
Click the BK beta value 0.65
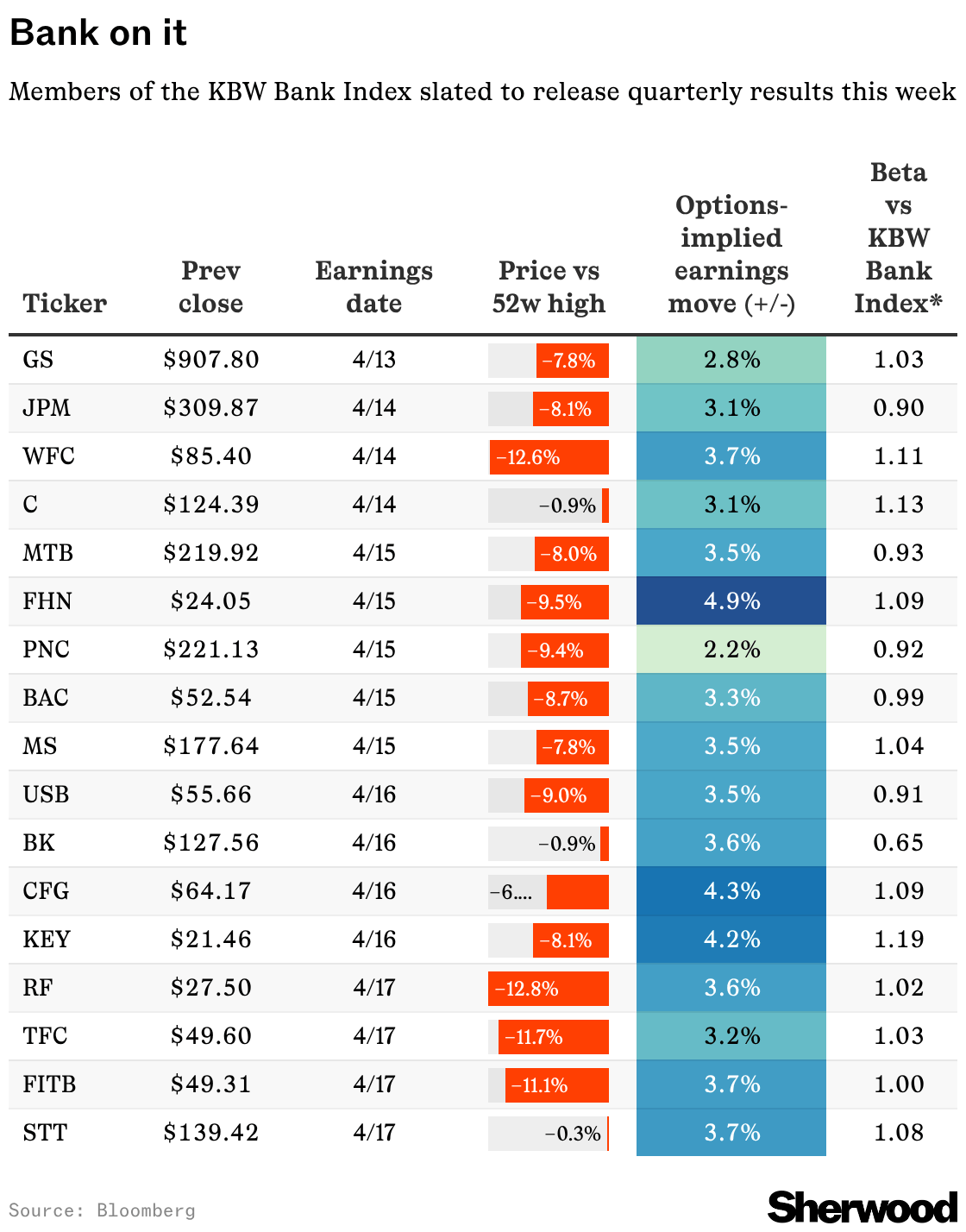point(898,843)
